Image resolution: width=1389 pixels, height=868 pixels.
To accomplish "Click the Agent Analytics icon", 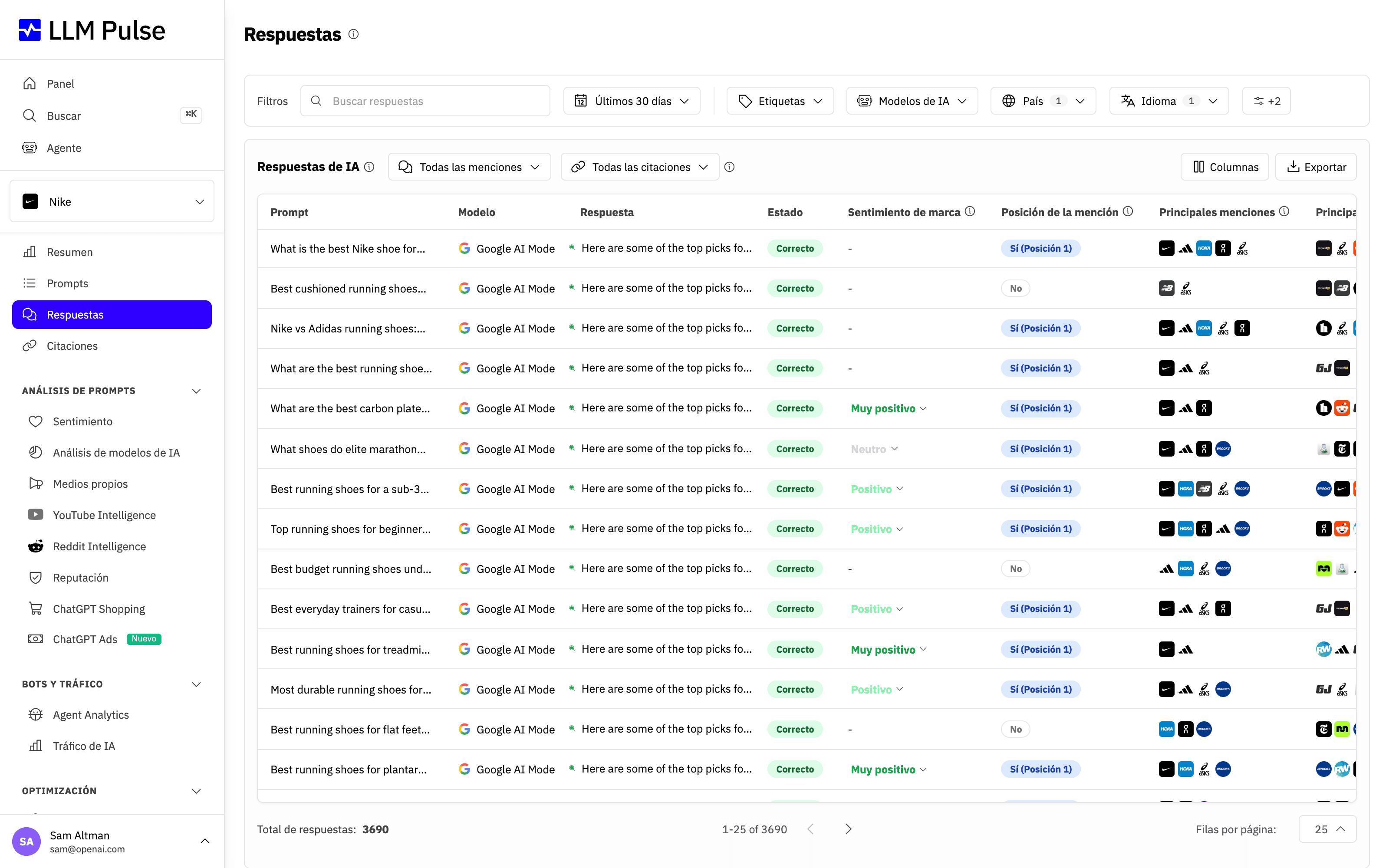I will pos(36,715).
